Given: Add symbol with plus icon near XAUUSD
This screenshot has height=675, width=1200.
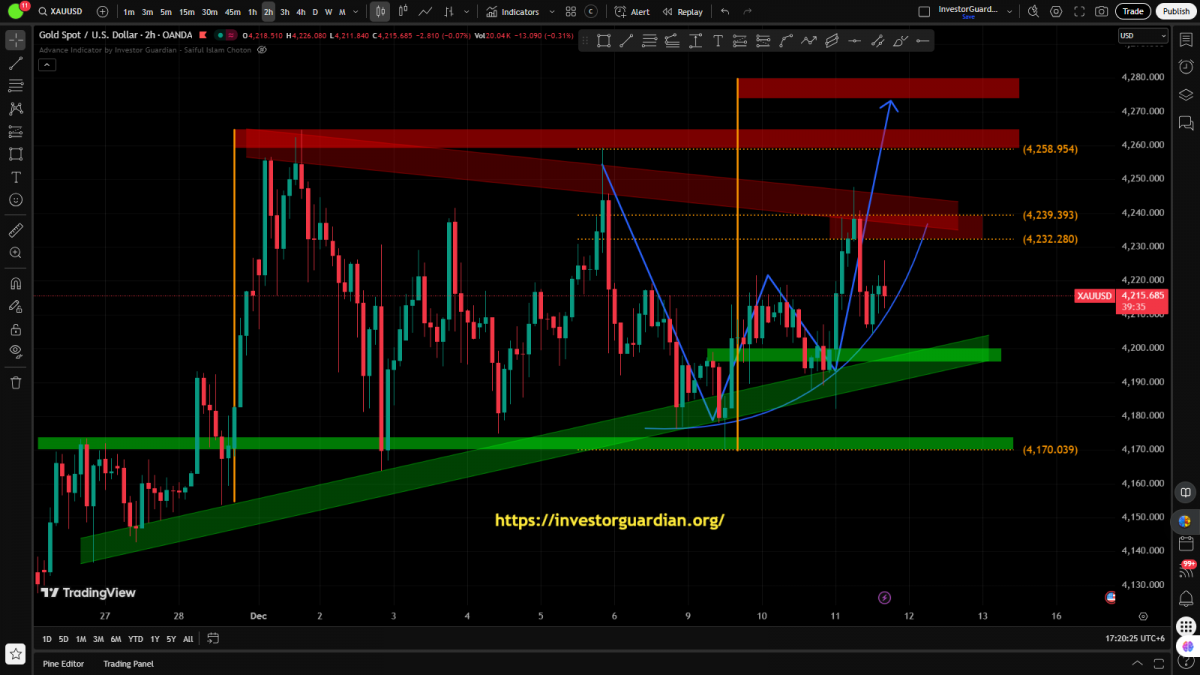Looking at the screenshot, I should click(x=104, y=12).
